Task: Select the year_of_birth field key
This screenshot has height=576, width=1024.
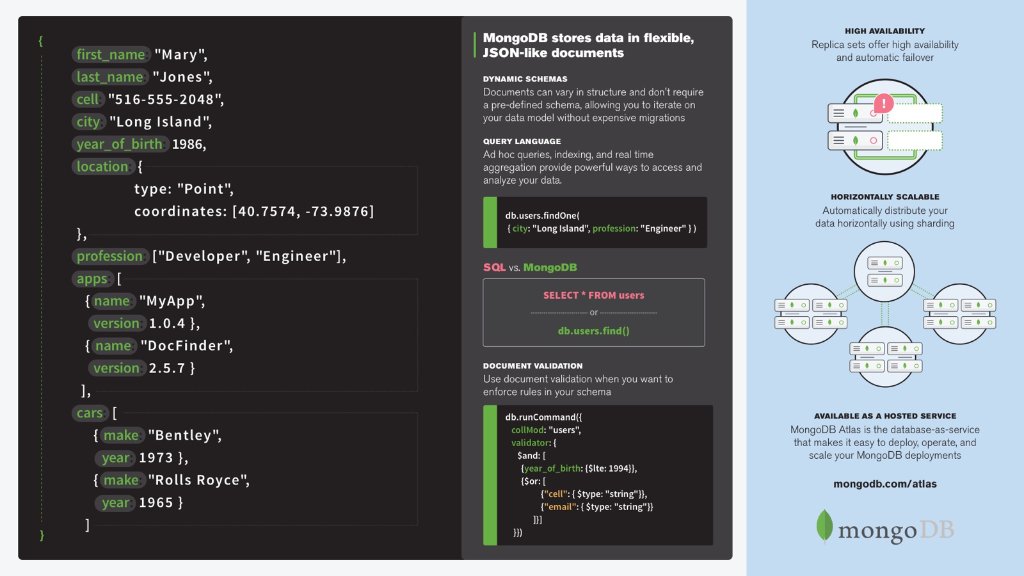Action: point(120,144)
